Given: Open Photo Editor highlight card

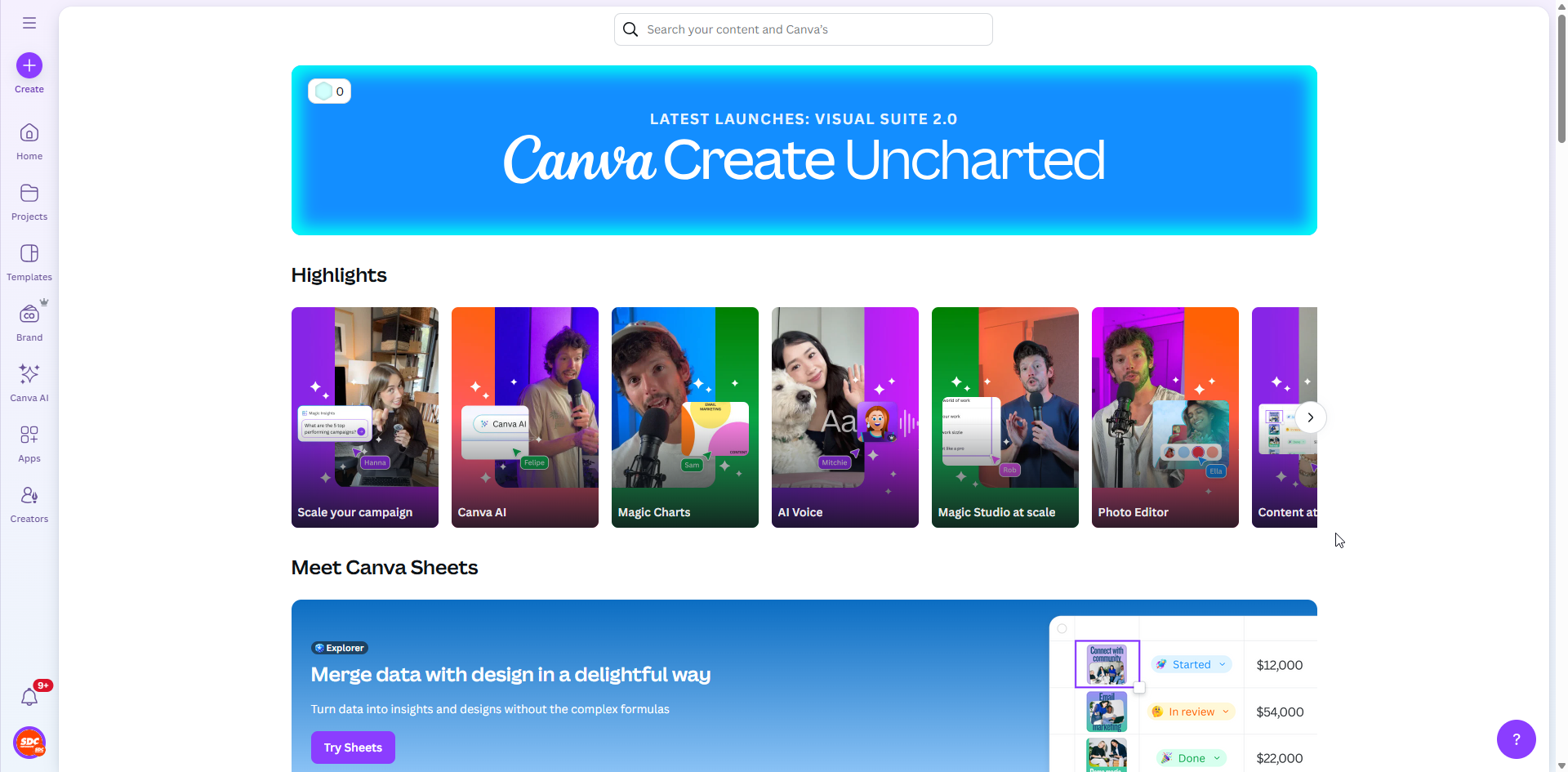Looking at the screenshot, I should click(x=1165, y=417).
